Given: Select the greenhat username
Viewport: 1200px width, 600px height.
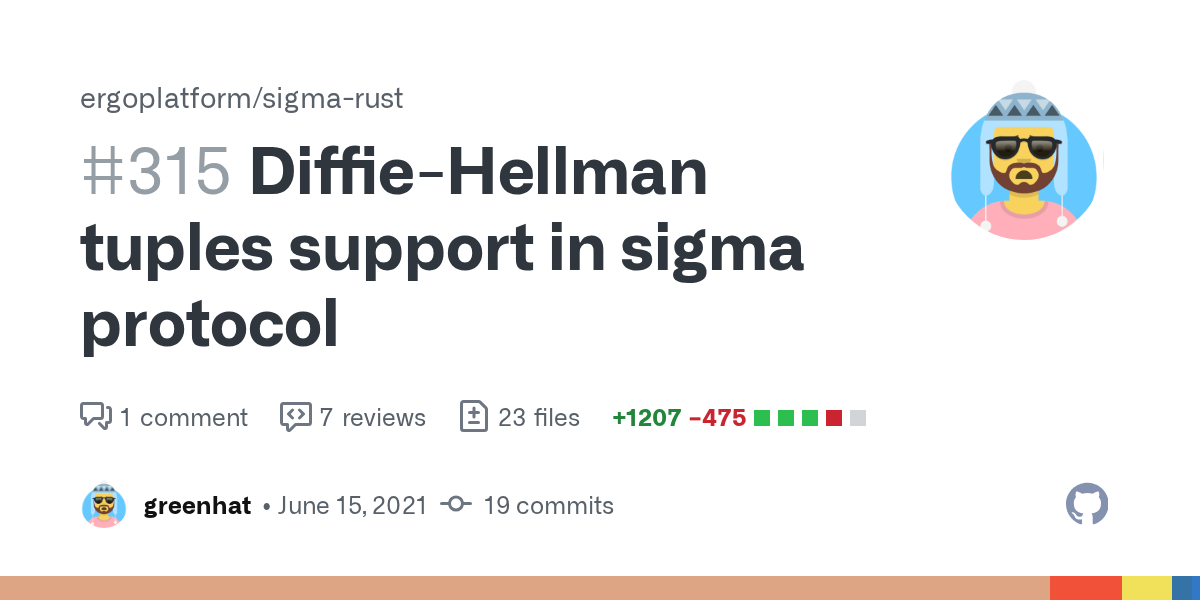Looking at the screenshot, I should click(x=197, y=506).
